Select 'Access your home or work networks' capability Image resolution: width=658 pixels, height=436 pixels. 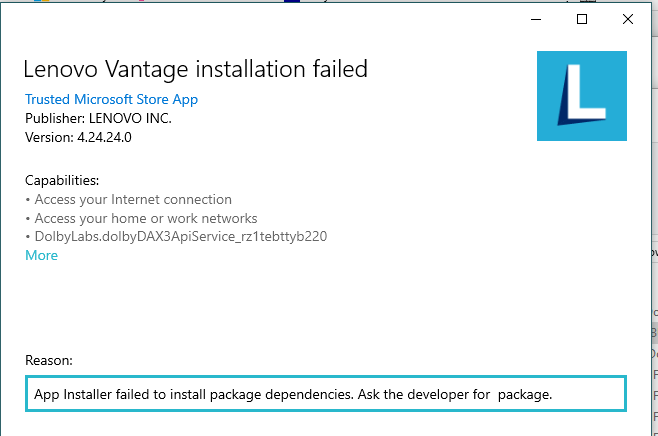coord(146,218)
